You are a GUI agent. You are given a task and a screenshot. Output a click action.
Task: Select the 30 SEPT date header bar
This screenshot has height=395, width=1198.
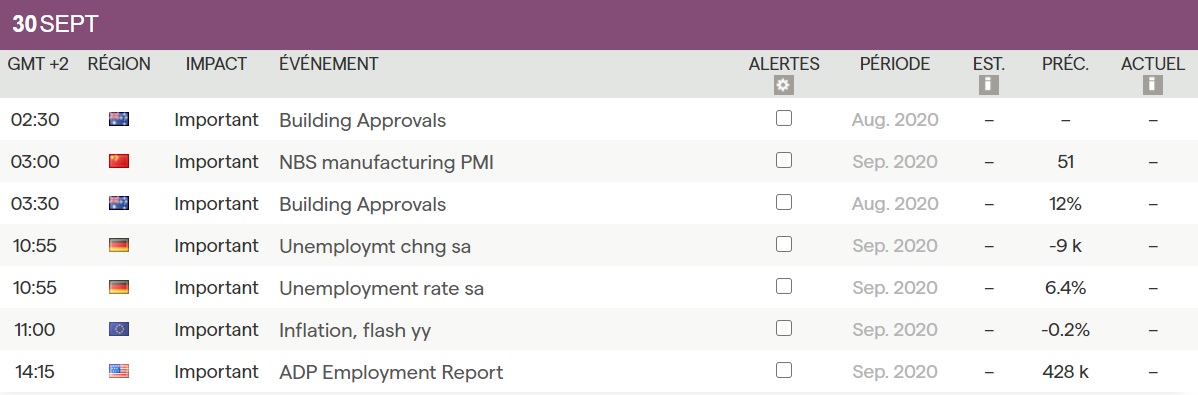pos(599,24)
